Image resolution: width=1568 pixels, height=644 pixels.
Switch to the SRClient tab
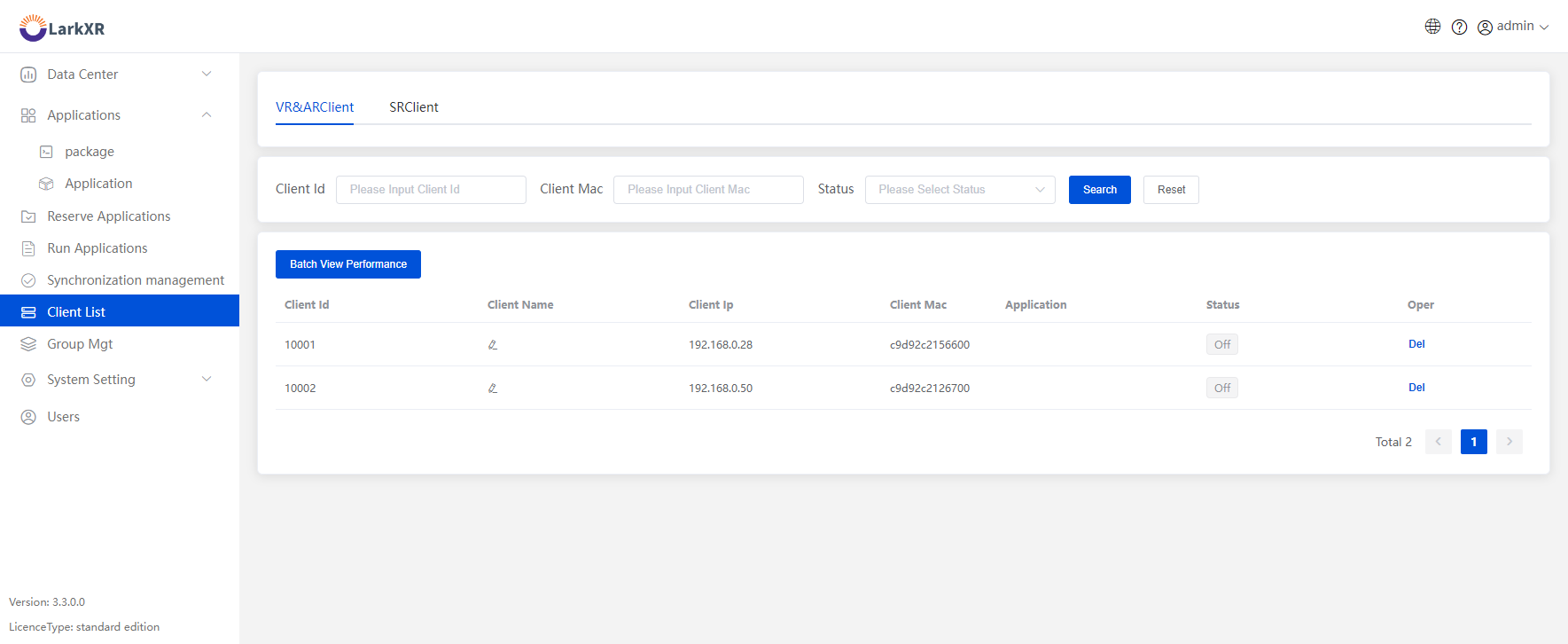point(414,107)
